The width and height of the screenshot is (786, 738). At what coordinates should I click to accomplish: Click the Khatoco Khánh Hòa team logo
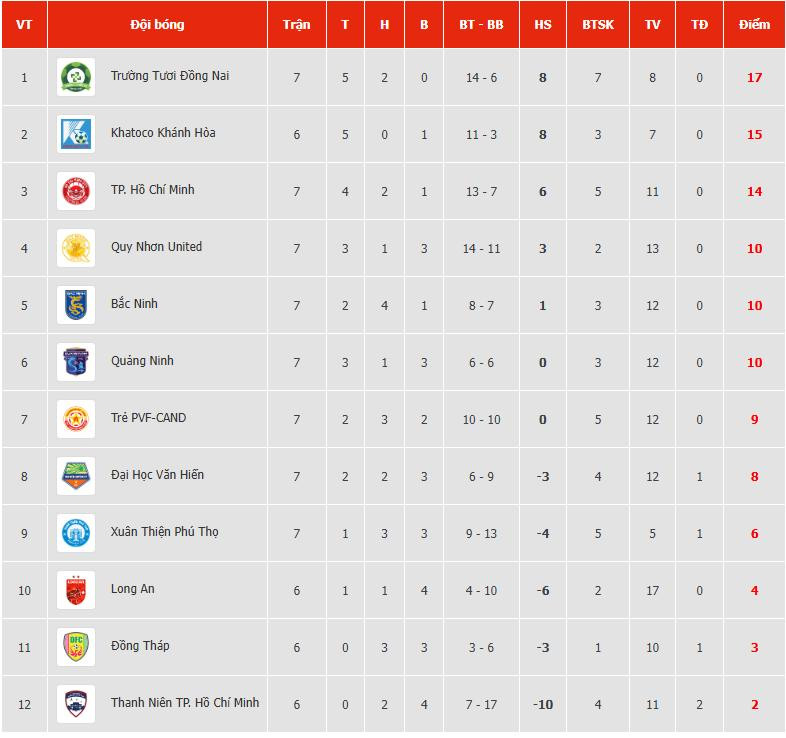pos(76,134)
